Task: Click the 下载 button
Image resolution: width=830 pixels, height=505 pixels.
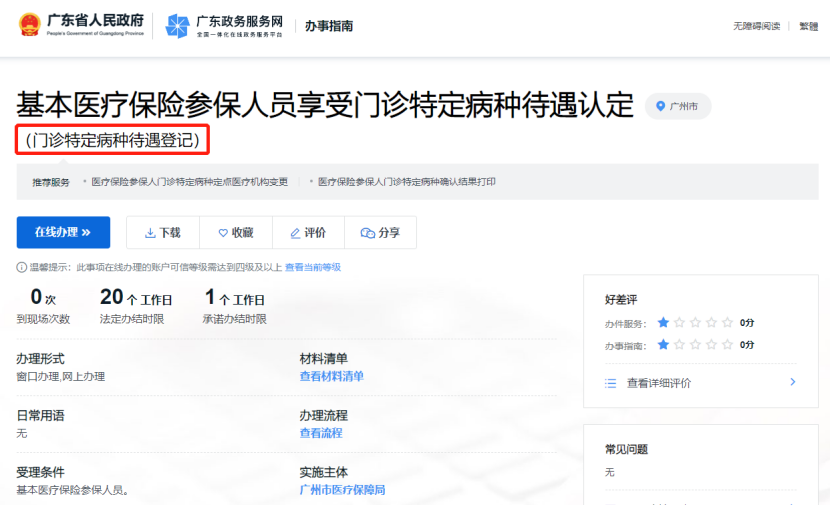Action: click(x=163, y=232)
